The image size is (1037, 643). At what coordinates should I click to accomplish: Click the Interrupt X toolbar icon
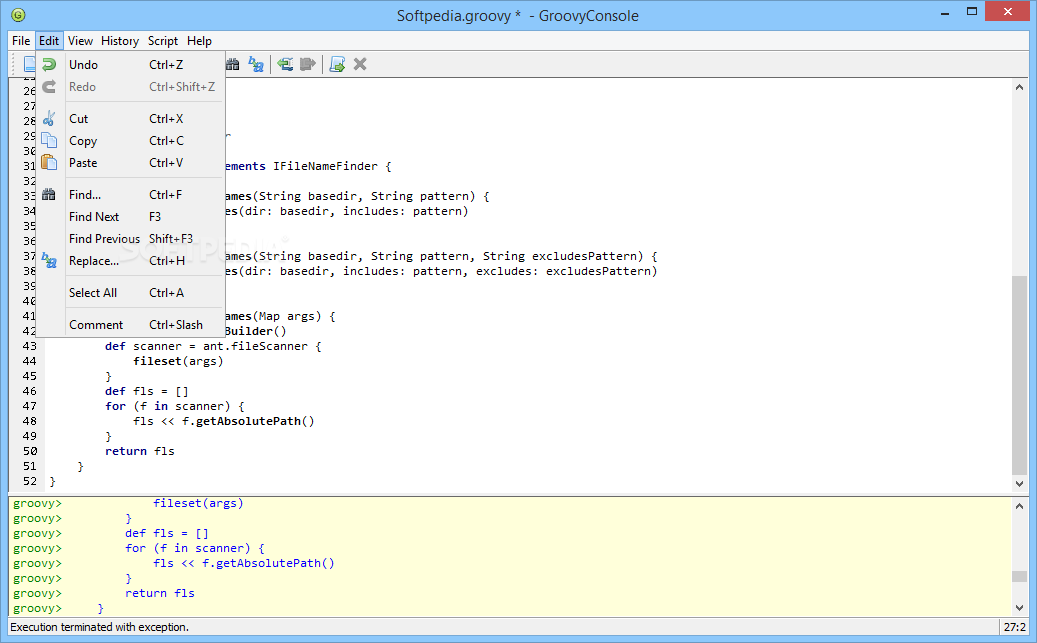click(360, 64)
